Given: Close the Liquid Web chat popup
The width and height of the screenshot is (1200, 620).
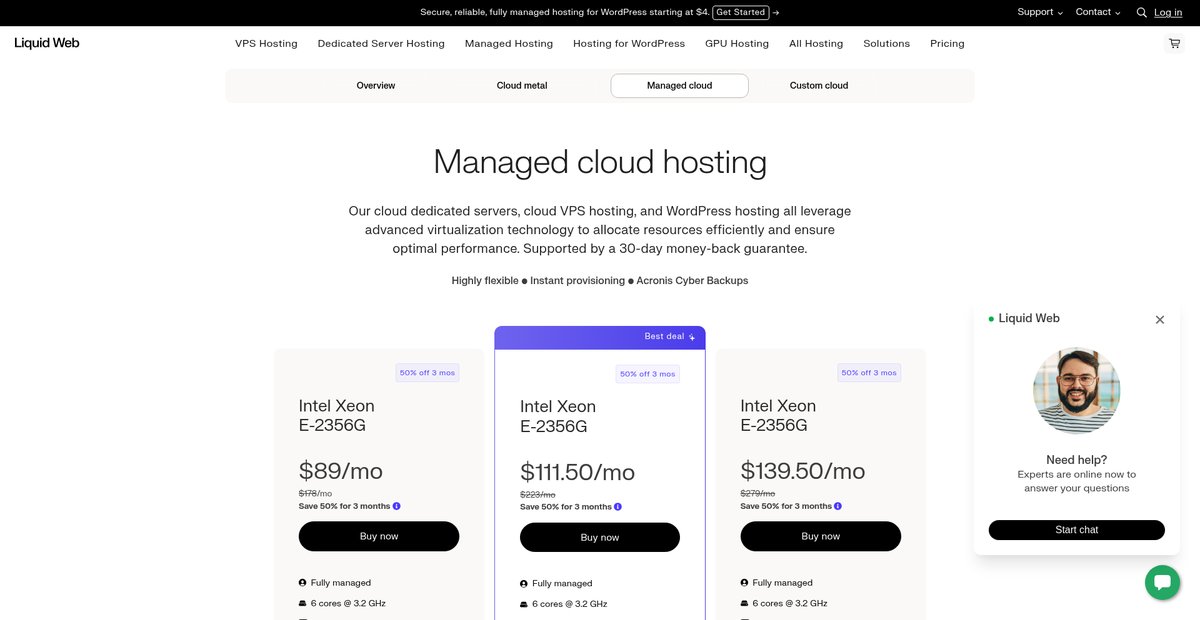Looking at the screenshot, I should [1160, 320].
